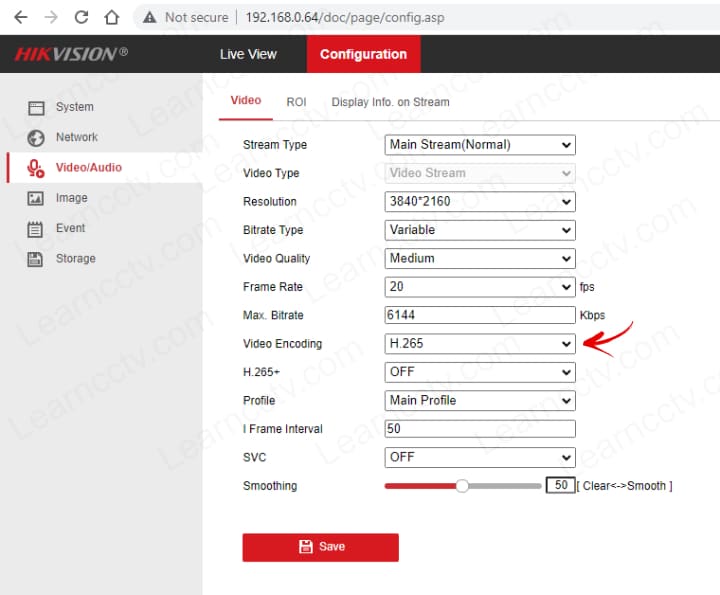Go to browser home page icon
Viewport: 720px width, 595px height.
coord(112,17)
